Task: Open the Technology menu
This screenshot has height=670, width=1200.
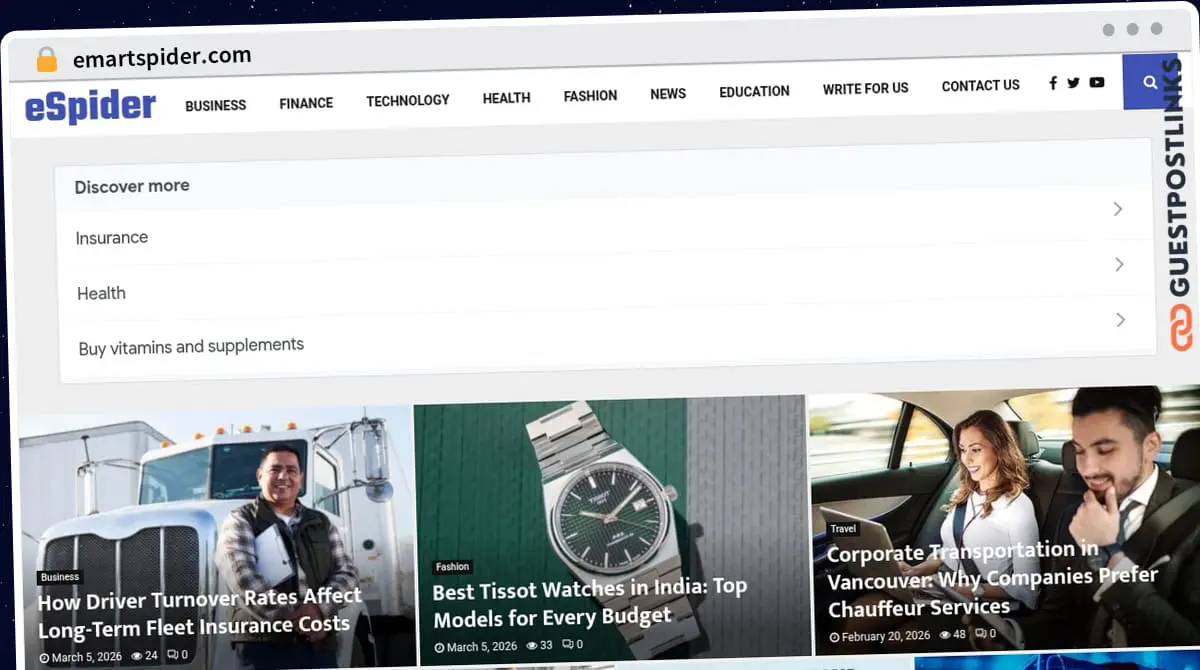Action: point(408,100)
